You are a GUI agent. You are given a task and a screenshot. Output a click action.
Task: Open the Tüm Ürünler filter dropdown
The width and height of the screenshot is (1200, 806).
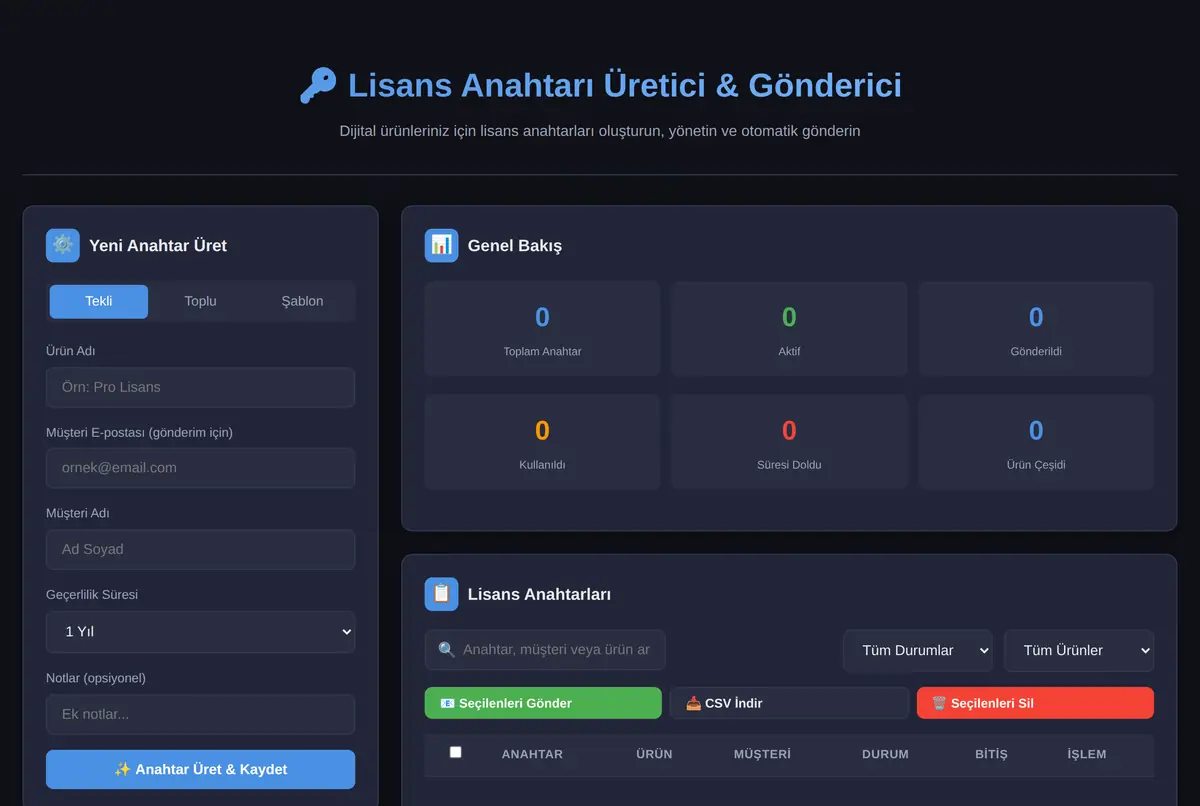pyautogui.click(x=1079, y=650)
